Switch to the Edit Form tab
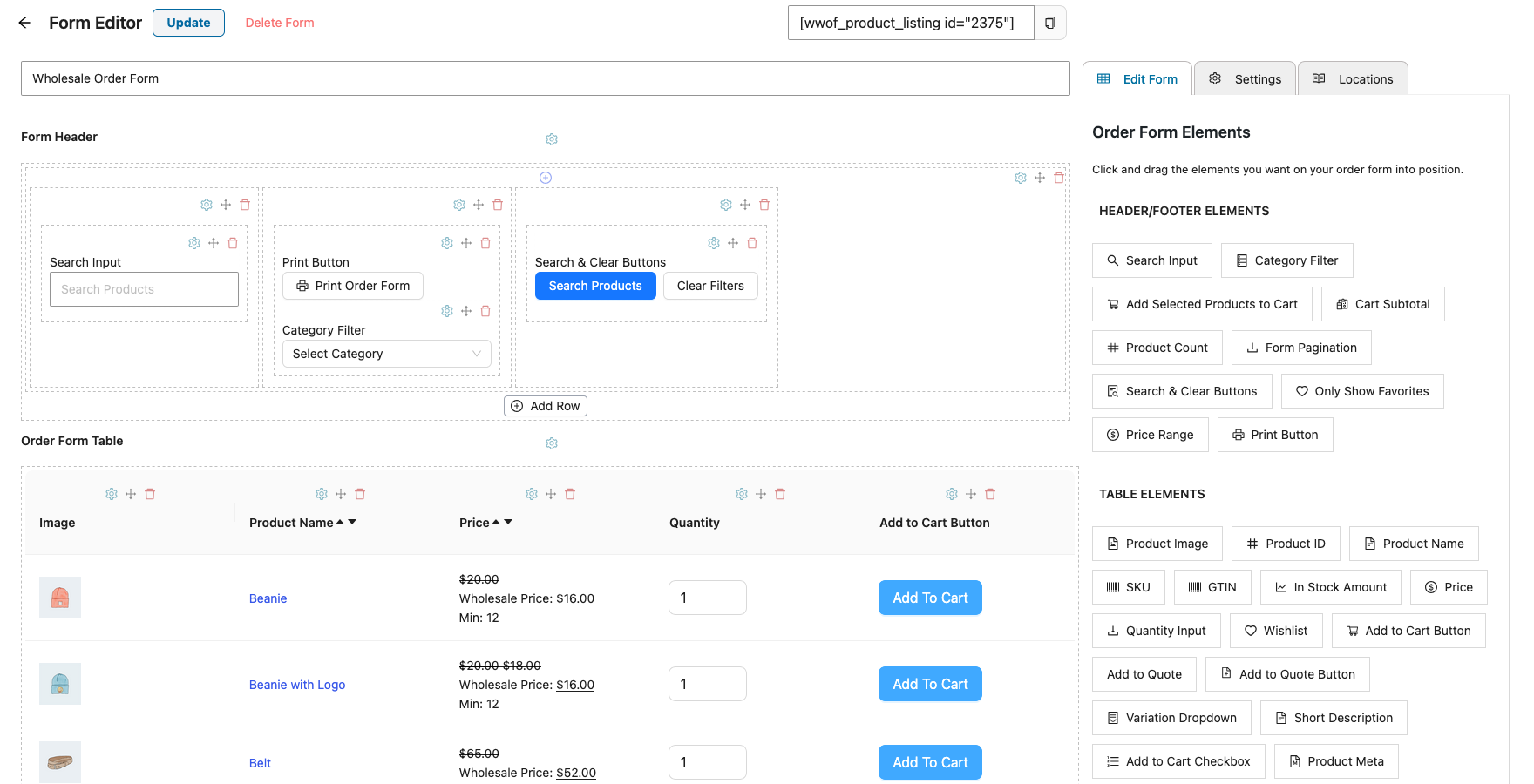The height and width of the screenshot is (784, 1534). click(1137, 78)
